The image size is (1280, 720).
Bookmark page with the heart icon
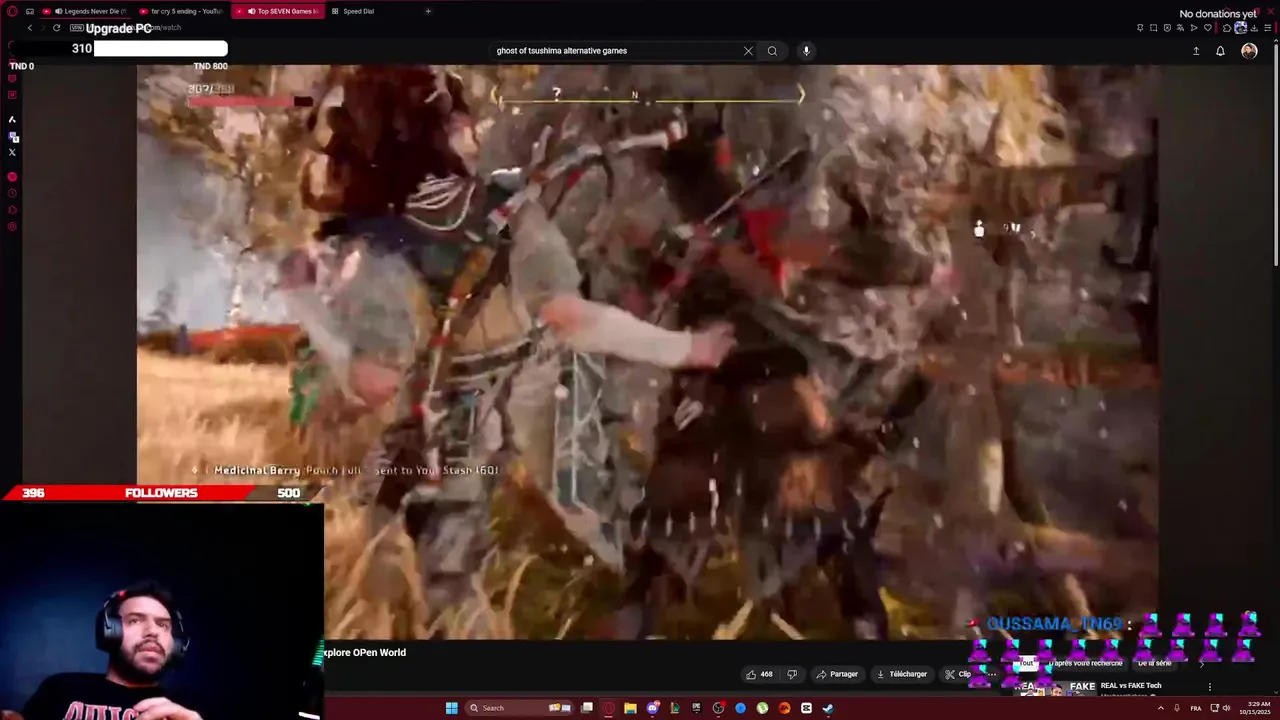pyautogui.click(x=1207, y=28)
